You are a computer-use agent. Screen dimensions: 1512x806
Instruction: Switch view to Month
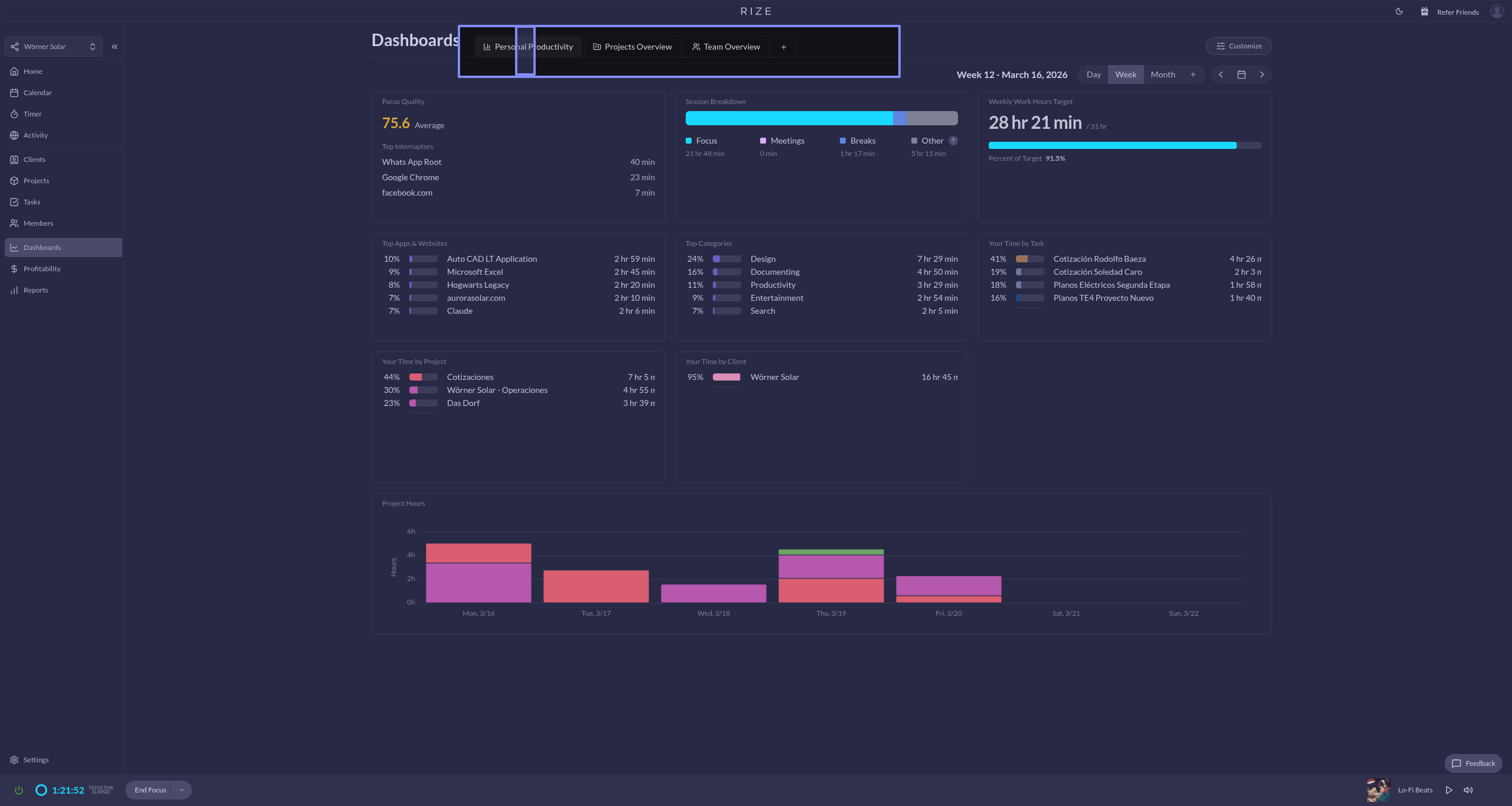pyautogui.click(x=1162, y=74)
